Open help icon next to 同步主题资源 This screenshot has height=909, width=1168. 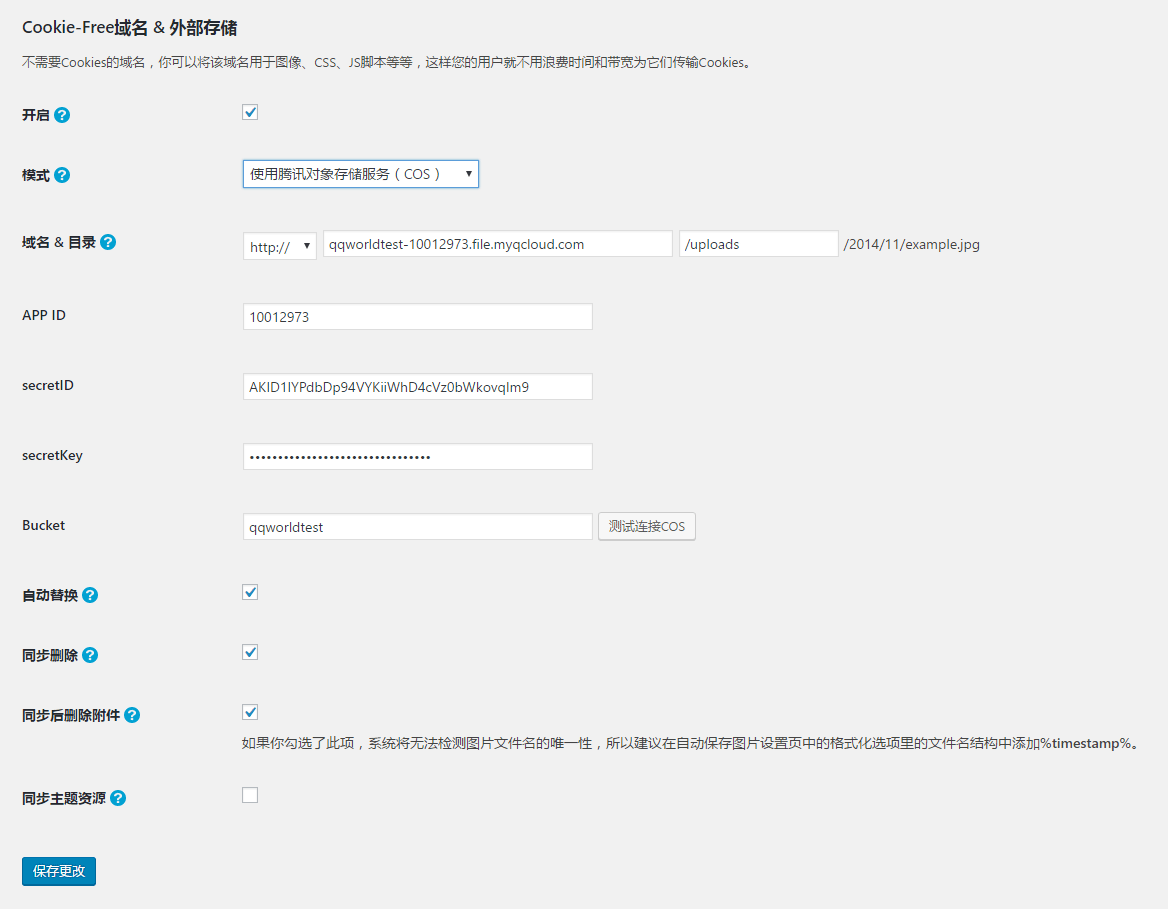coord(118,798)
